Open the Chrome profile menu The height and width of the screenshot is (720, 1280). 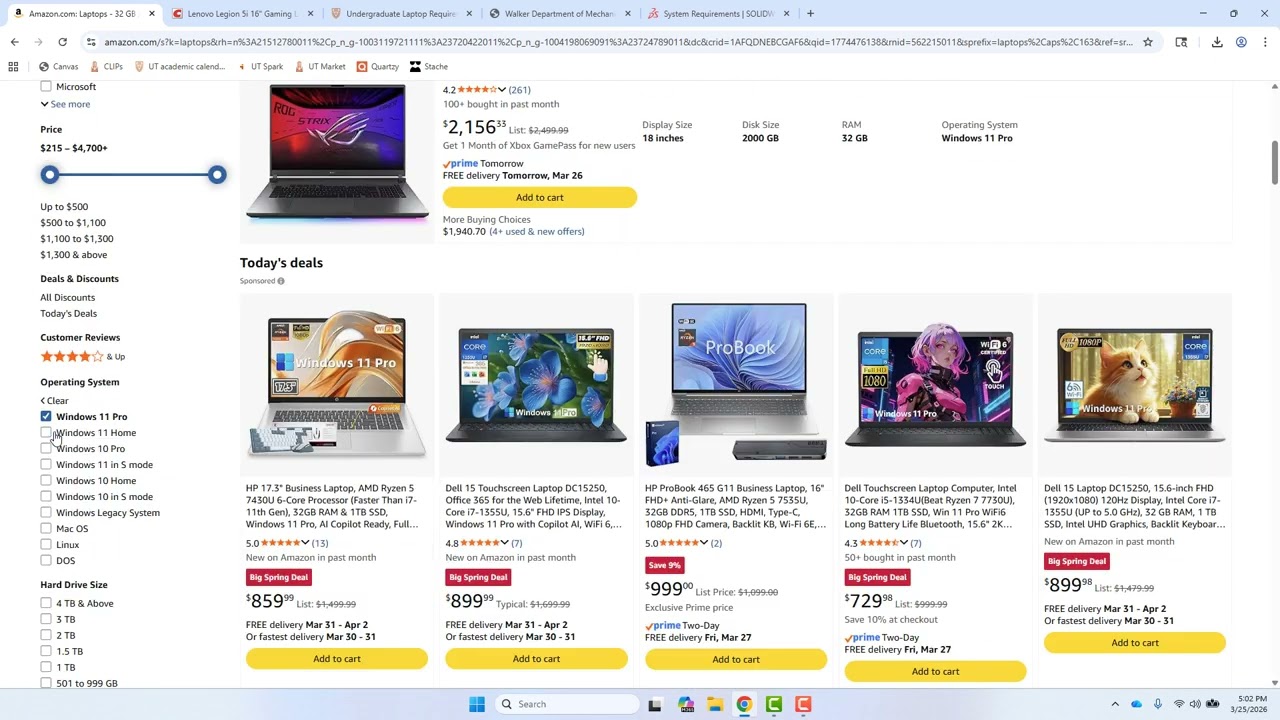tap(1241, 42)
